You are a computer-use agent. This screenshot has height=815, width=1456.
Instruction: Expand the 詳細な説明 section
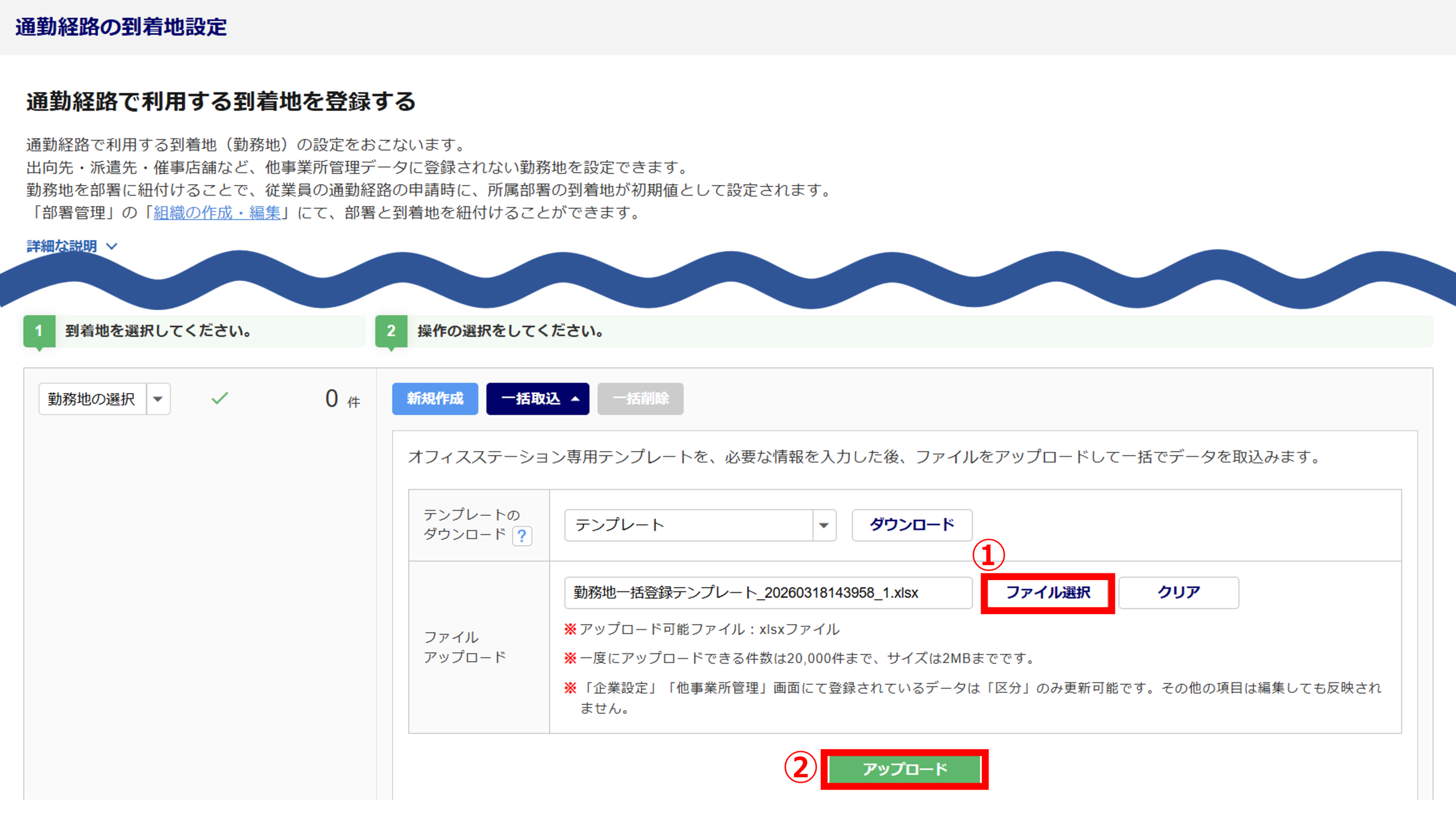[62, 246]
